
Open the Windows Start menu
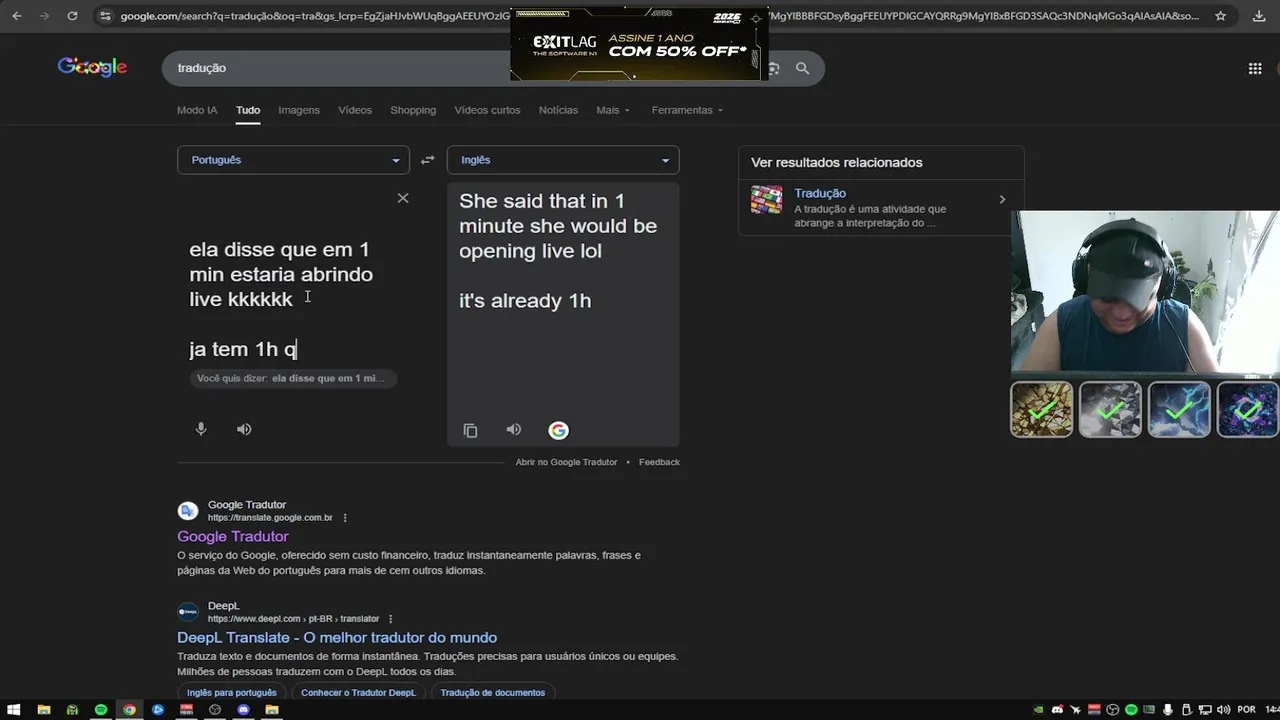14,710
